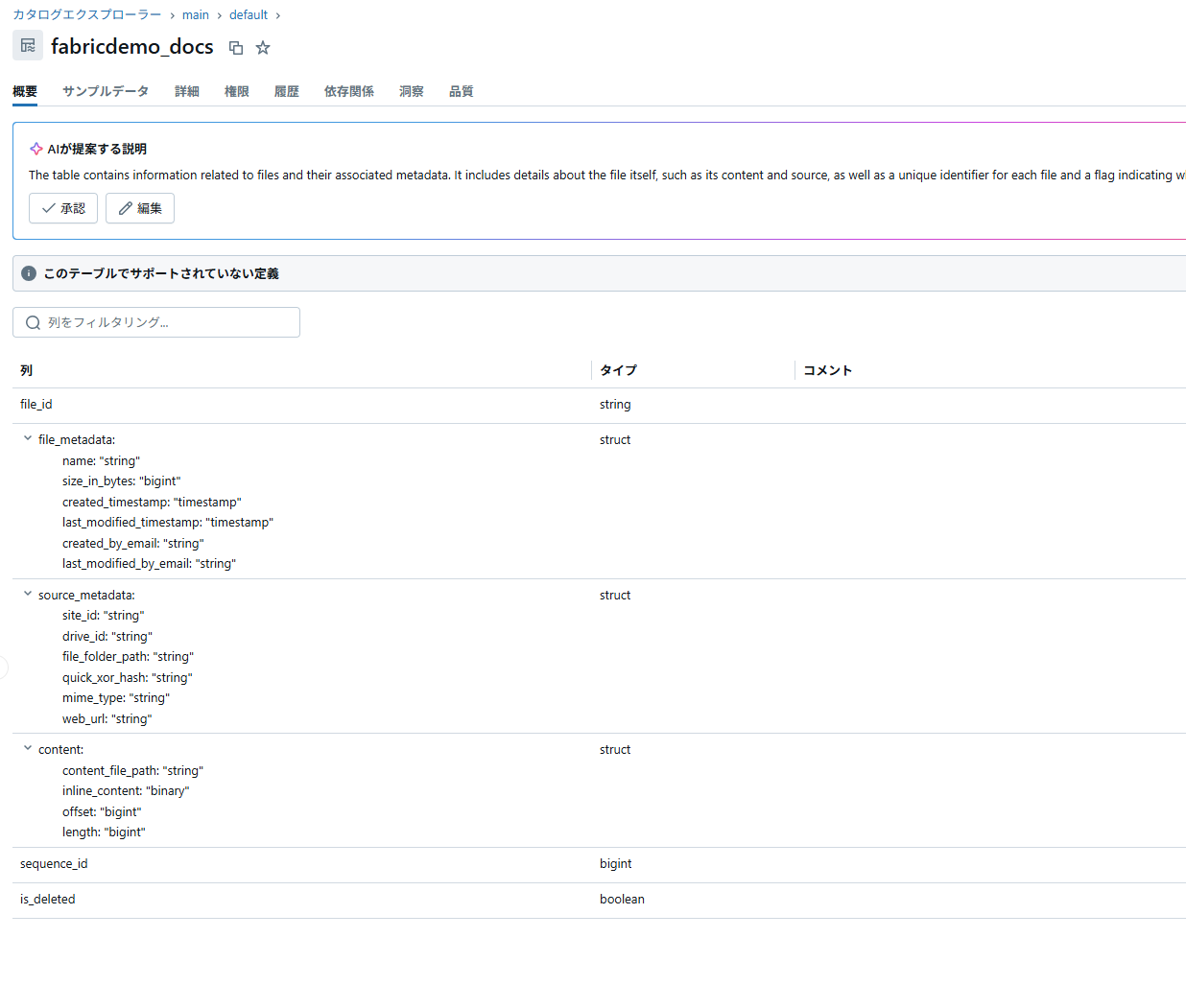Viewport: 1186px width, 1008px height.
Task: Click the content column name
Action: (x=61, y=750)
